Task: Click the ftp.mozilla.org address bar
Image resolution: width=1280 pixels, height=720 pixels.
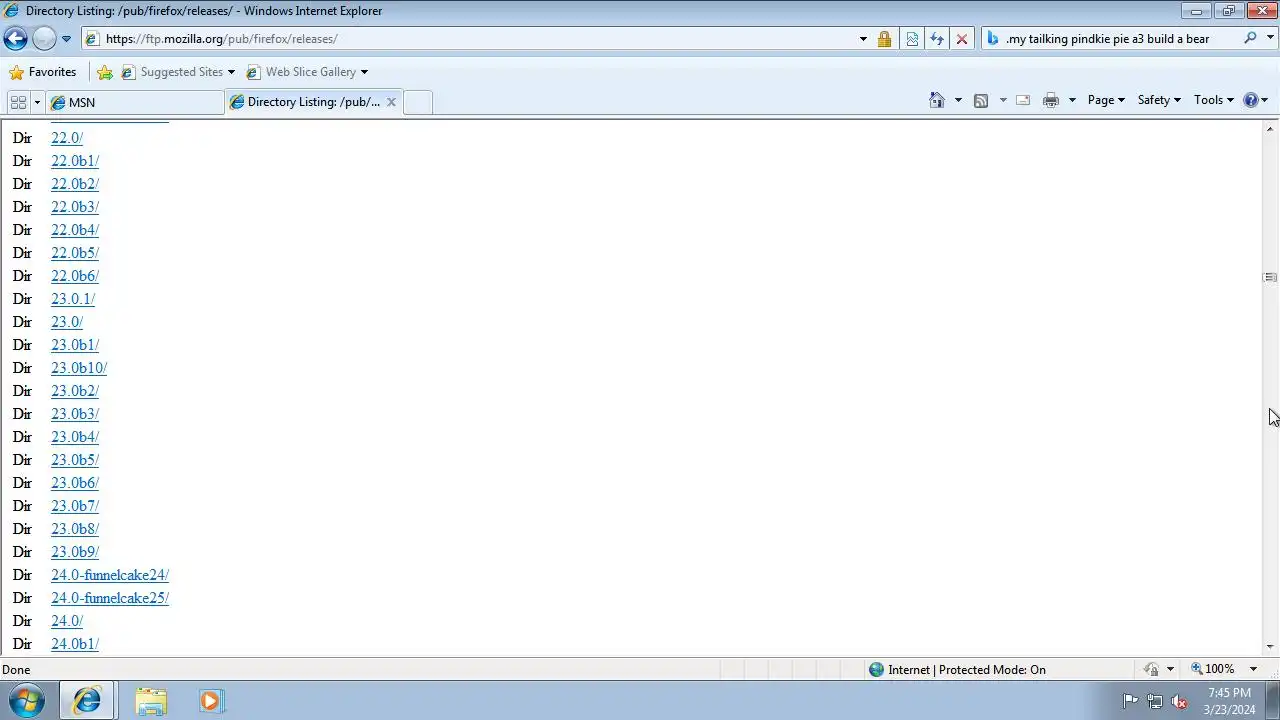Action: click(470, 39)
